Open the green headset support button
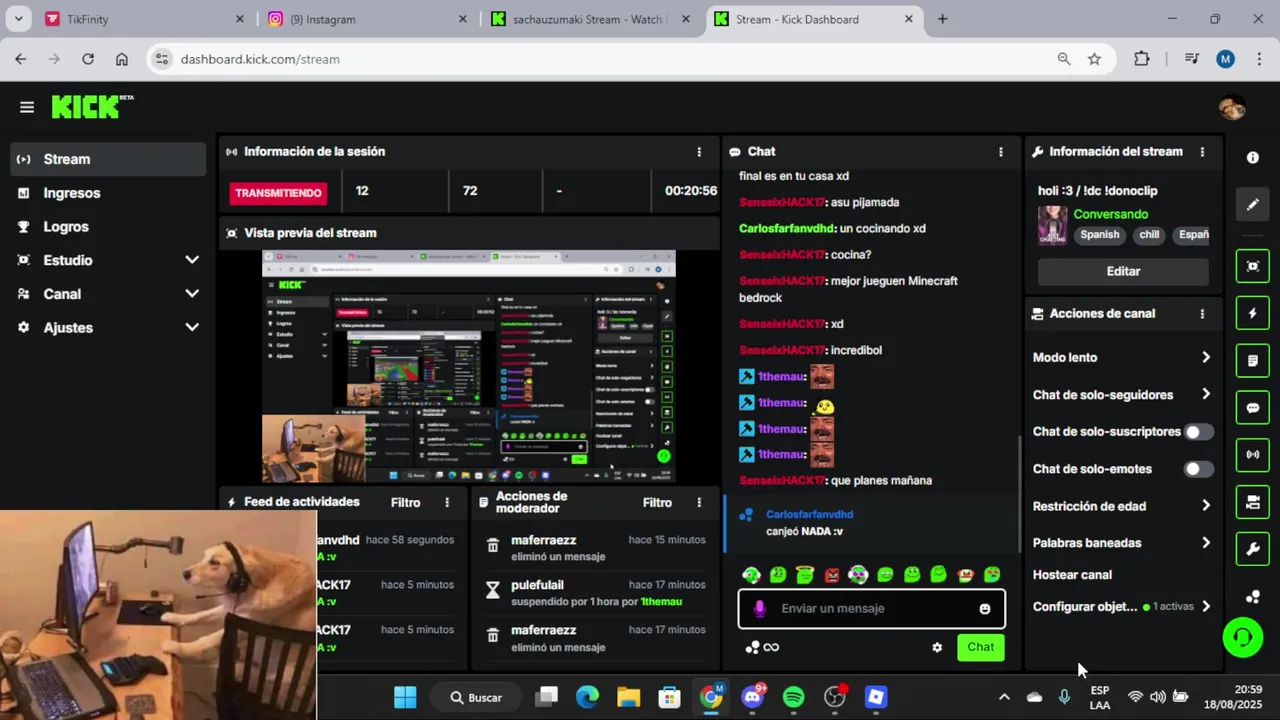 tap(1243, 637)
